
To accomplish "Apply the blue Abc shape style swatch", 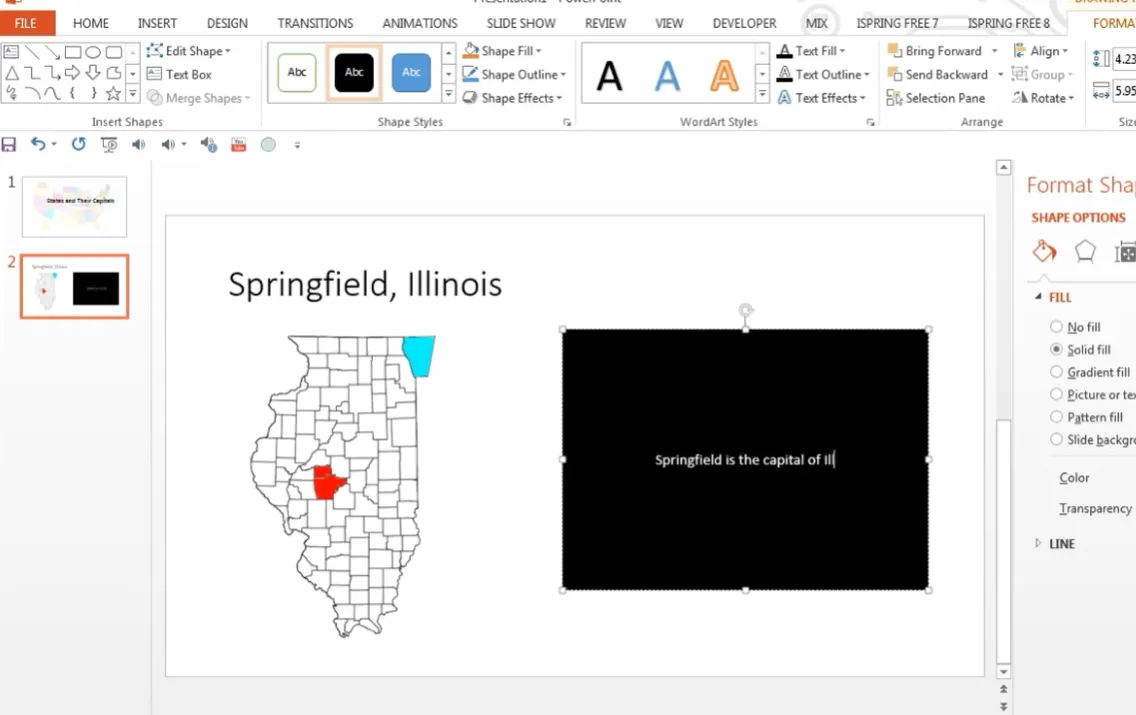I will point(411,73).
